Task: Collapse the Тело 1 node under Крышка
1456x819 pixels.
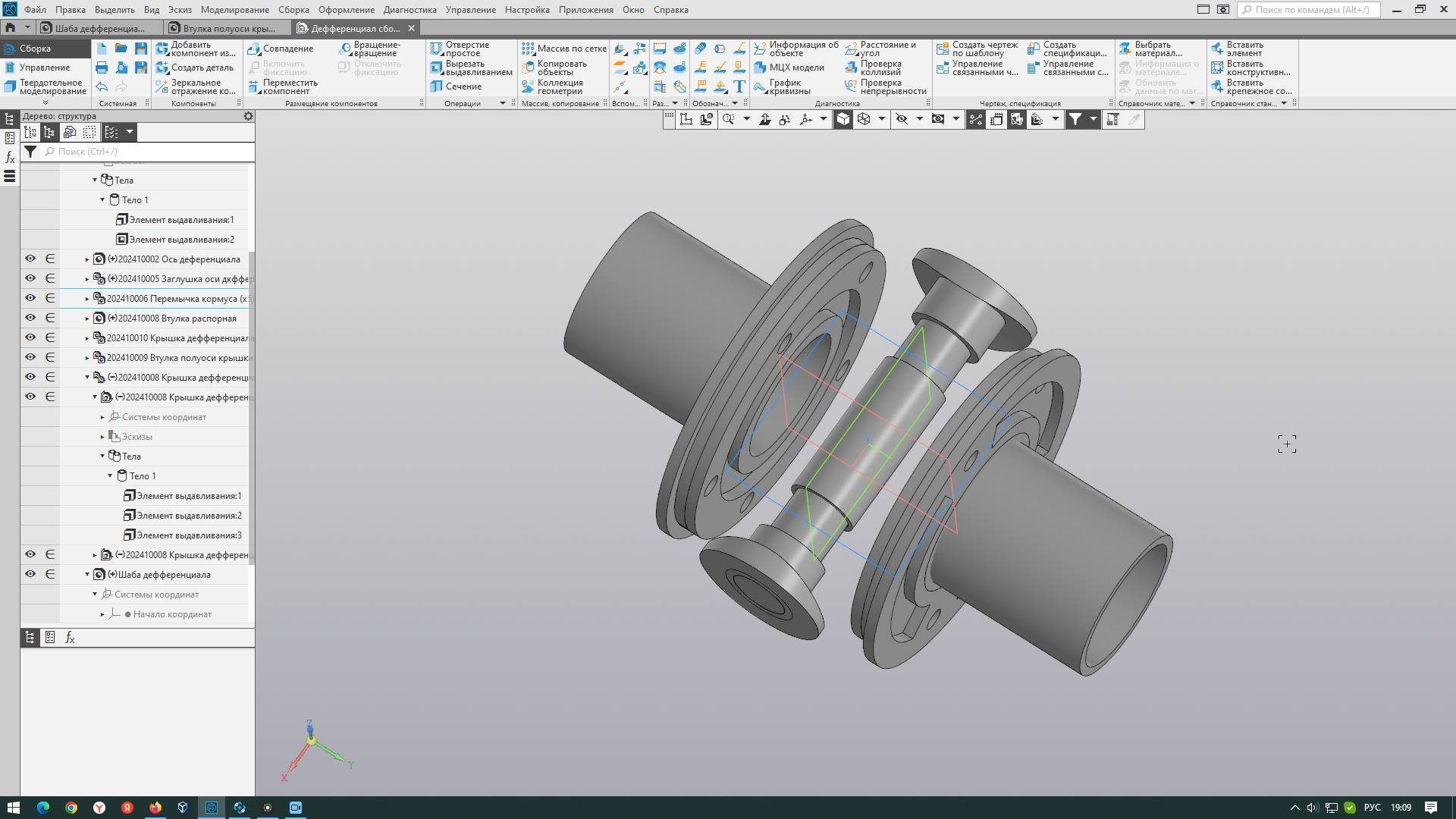Action: tap(110, 476)
